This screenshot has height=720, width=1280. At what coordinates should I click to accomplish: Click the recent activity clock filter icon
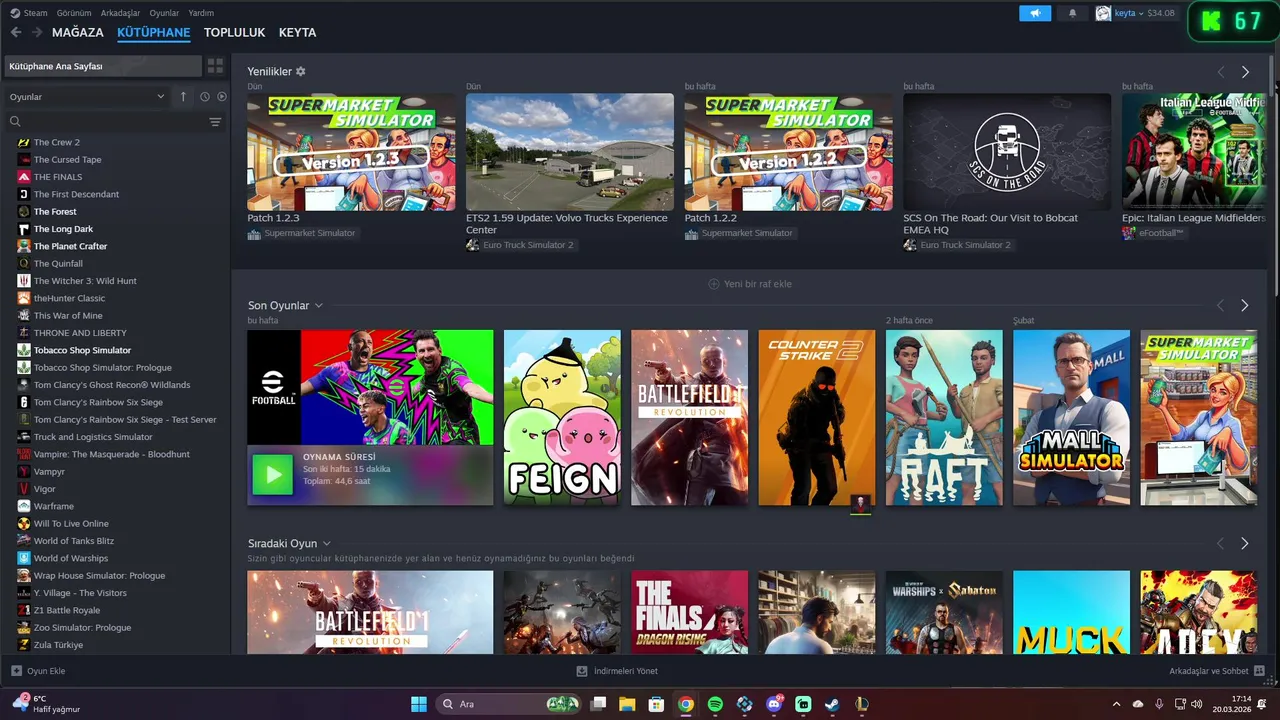[x=205, y=97]
